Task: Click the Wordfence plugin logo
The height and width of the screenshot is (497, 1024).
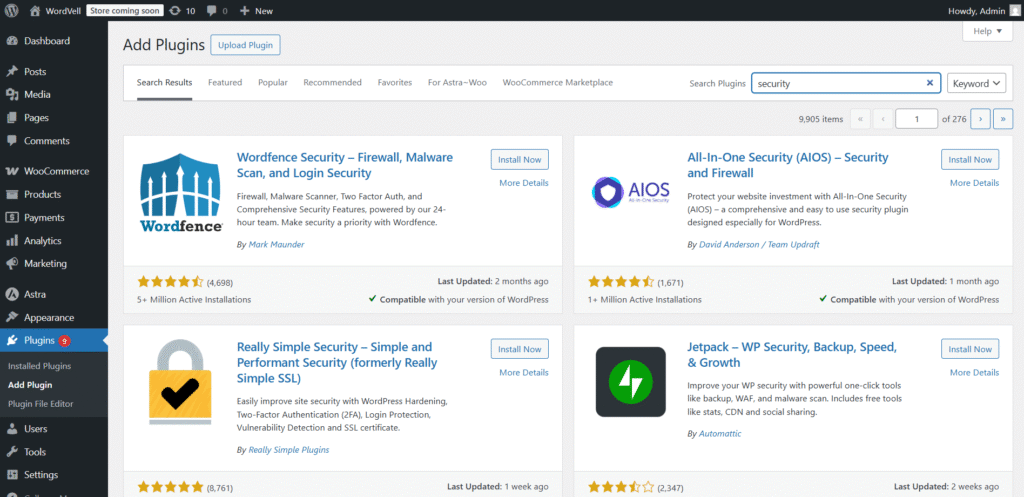Action: (181, 193)
